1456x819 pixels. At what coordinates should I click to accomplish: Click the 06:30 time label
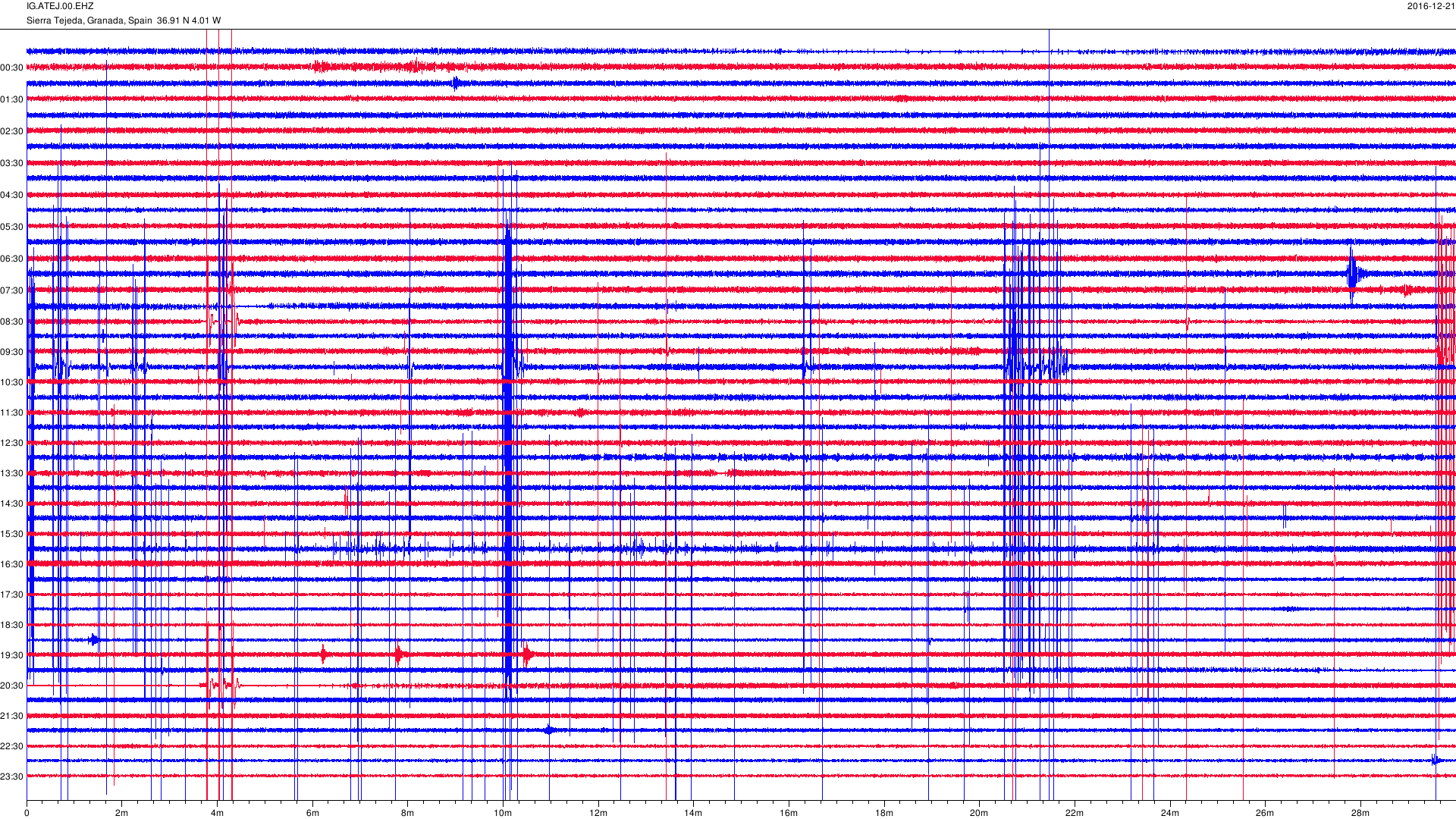[12, 259]
